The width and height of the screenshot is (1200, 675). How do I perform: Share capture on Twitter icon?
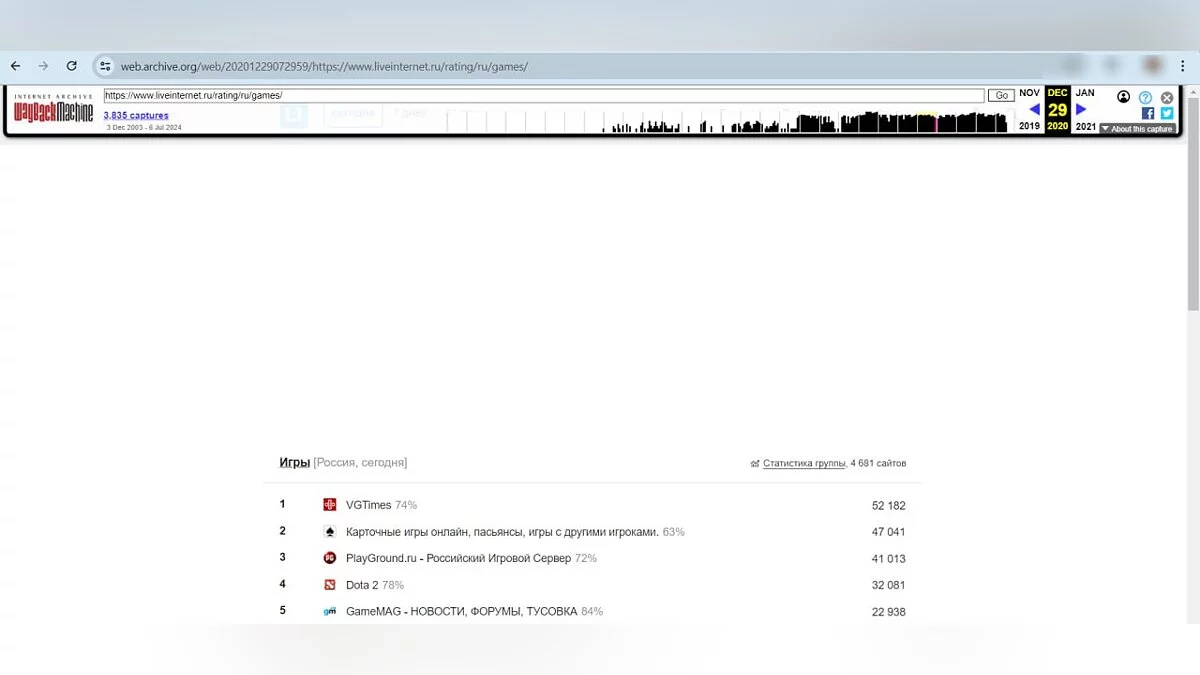[x=1167, y=113]
